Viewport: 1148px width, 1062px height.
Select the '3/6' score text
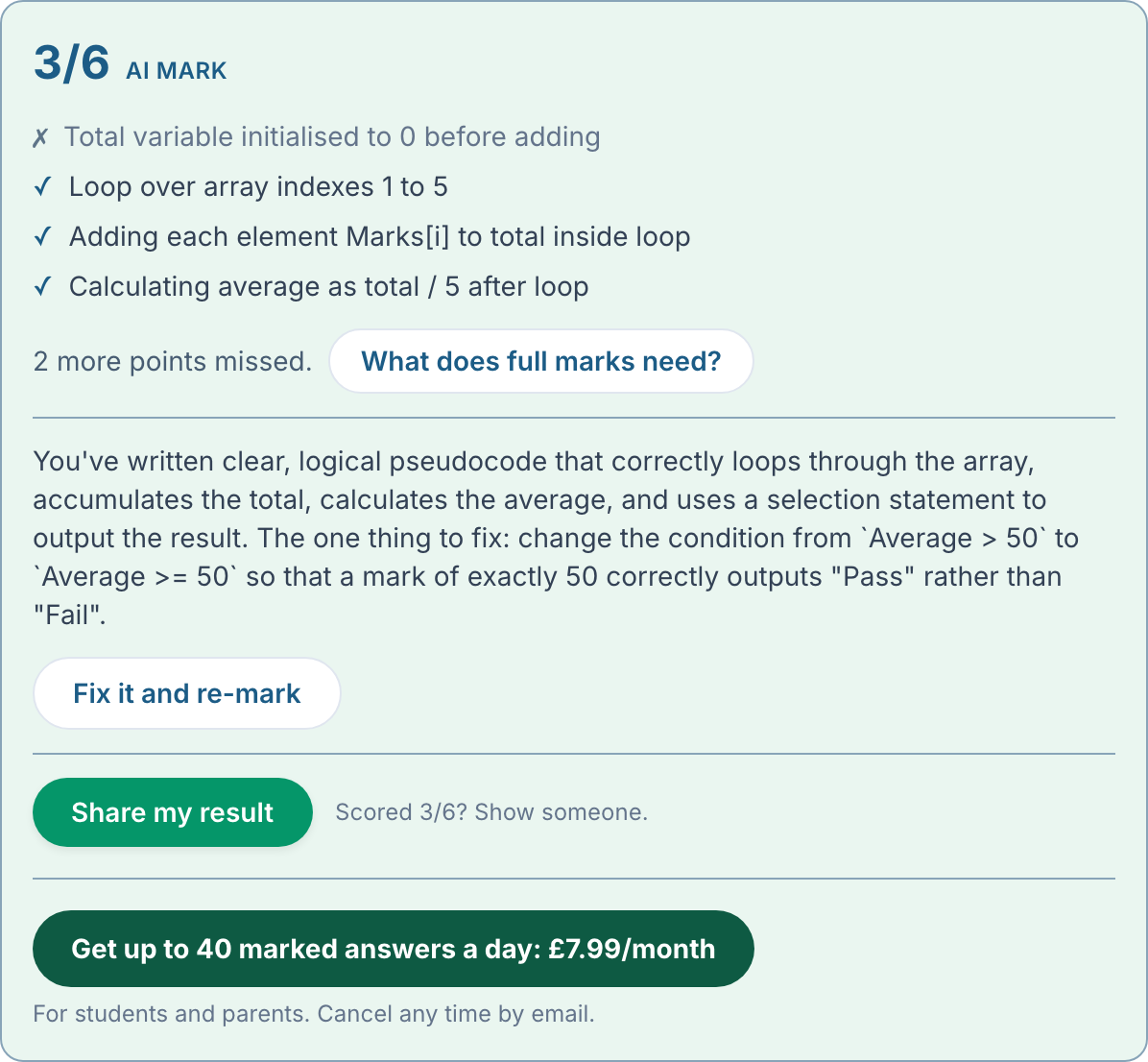[72, 62]
